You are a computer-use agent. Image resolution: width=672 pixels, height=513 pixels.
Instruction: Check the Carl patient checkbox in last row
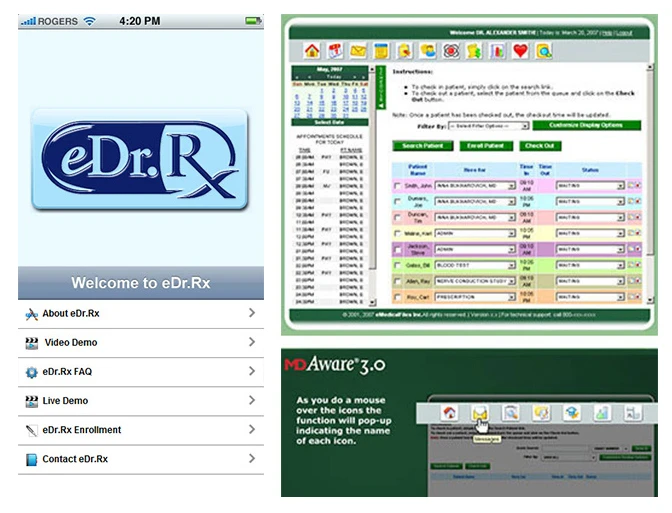tap(397, 297)
